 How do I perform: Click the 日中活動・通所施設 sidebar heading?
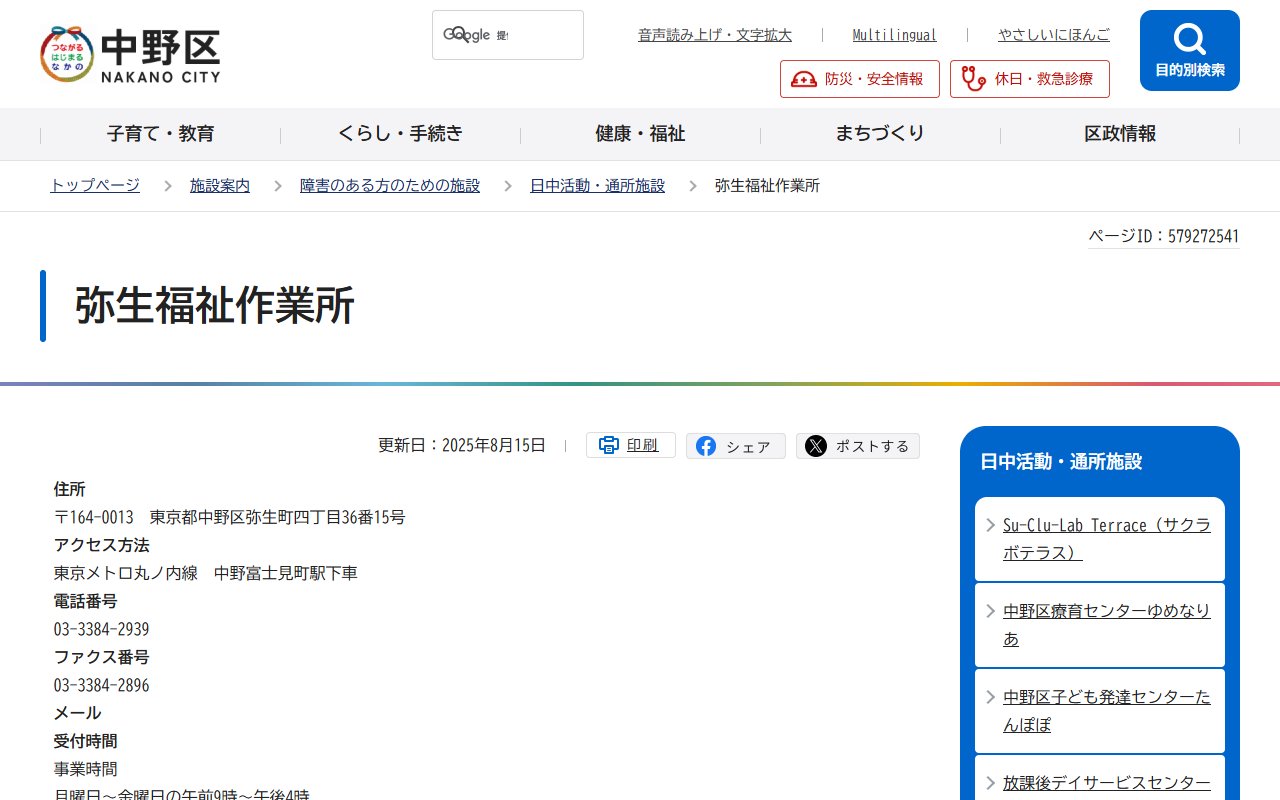[1061, 462]
